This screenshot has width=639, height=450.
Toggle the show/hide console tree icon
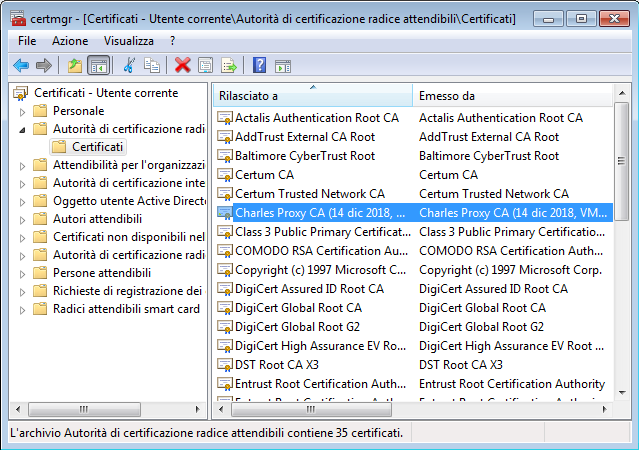99,65
